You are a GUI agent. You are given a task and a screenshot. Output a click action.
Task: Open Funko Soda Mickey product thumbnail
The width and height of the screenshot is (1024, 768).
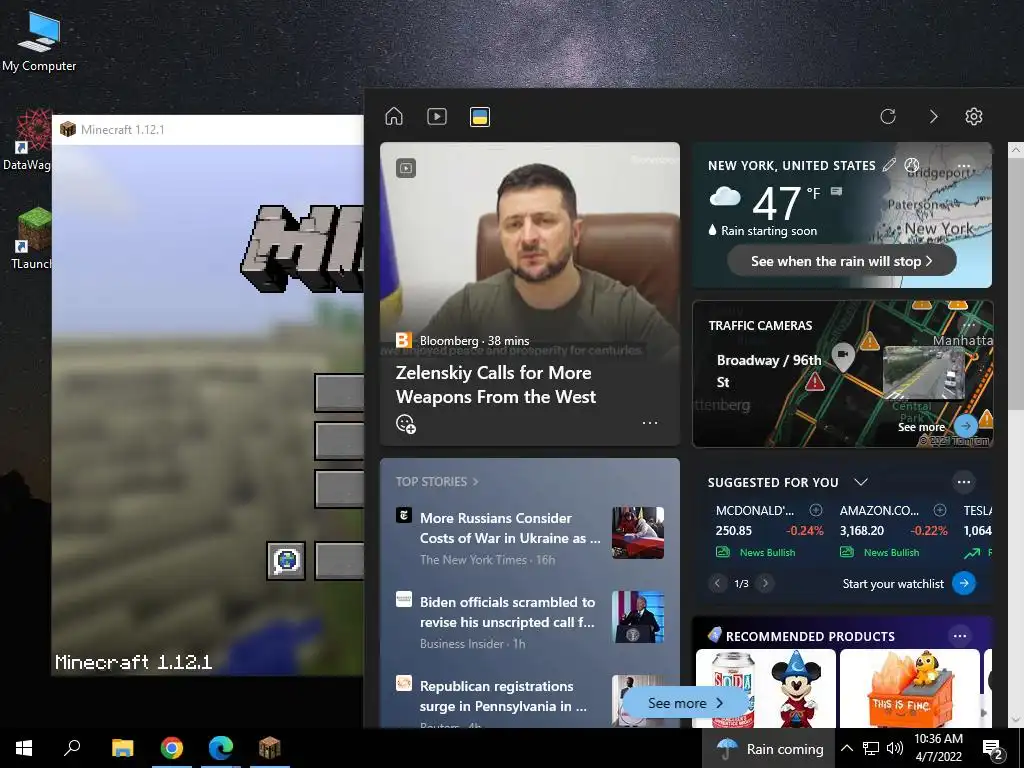765,688
